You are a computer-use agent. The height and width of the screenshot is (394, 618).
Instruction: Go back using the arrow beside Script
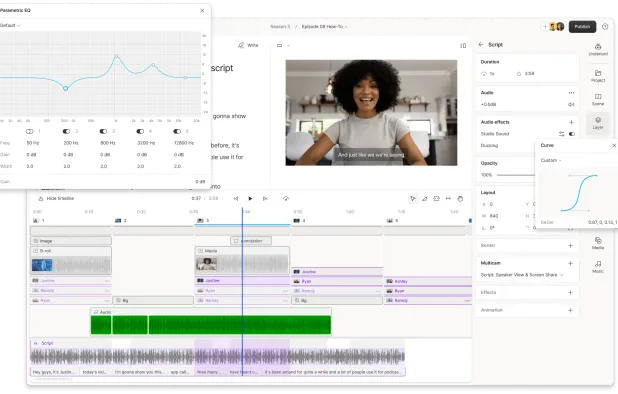pyautogui.click(x=481, y=45)
